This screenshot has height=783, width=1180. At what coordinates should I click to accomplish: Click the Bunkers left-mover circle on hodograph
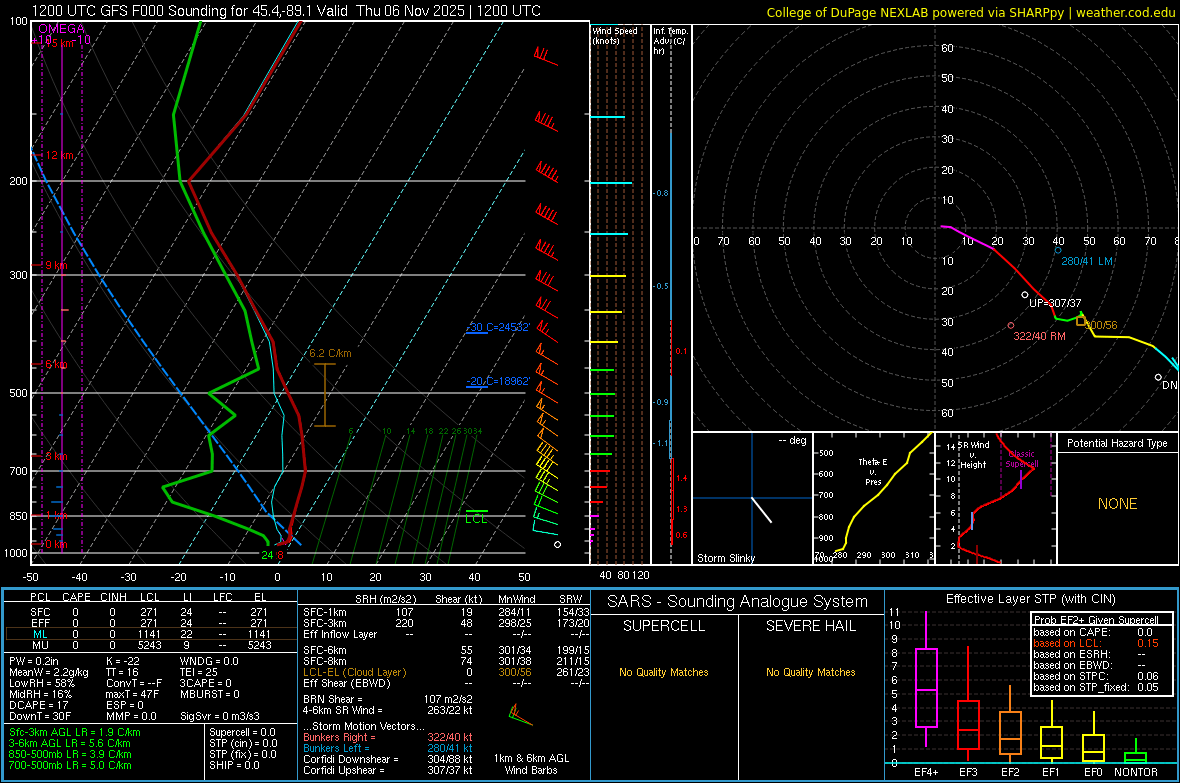(1057, 250)
